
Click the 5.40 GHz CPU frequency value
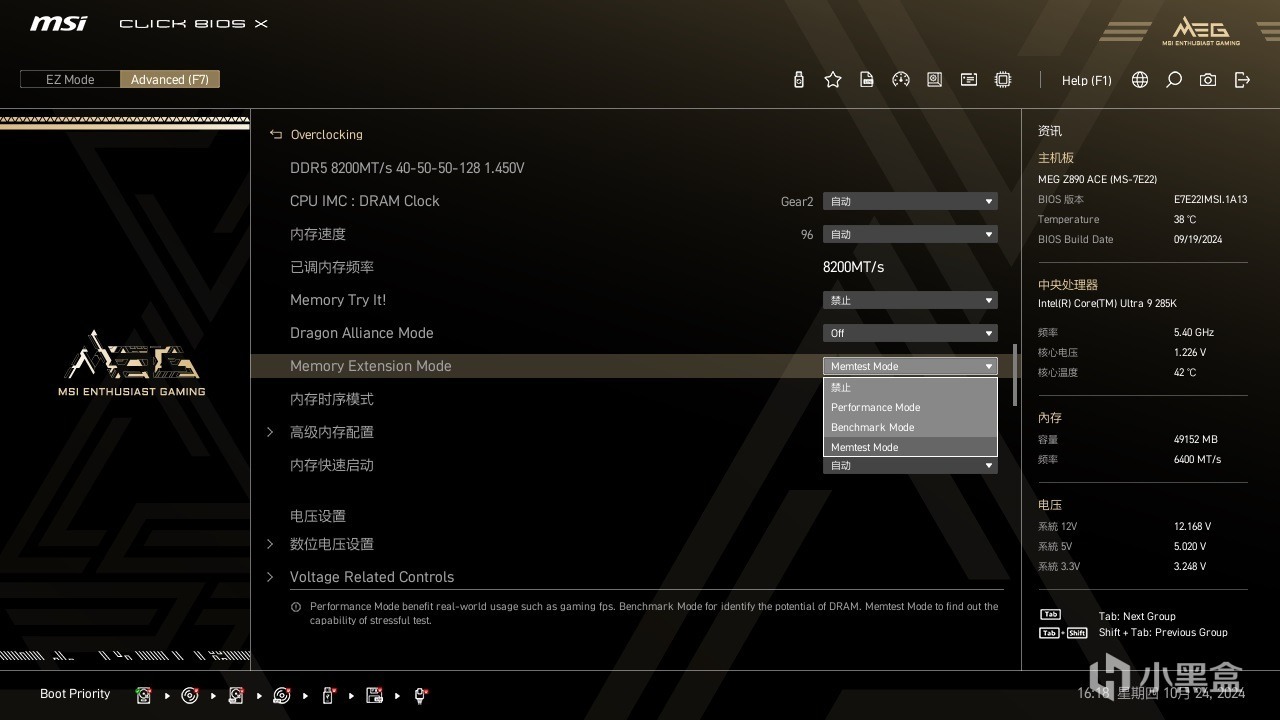(1194, 332)
